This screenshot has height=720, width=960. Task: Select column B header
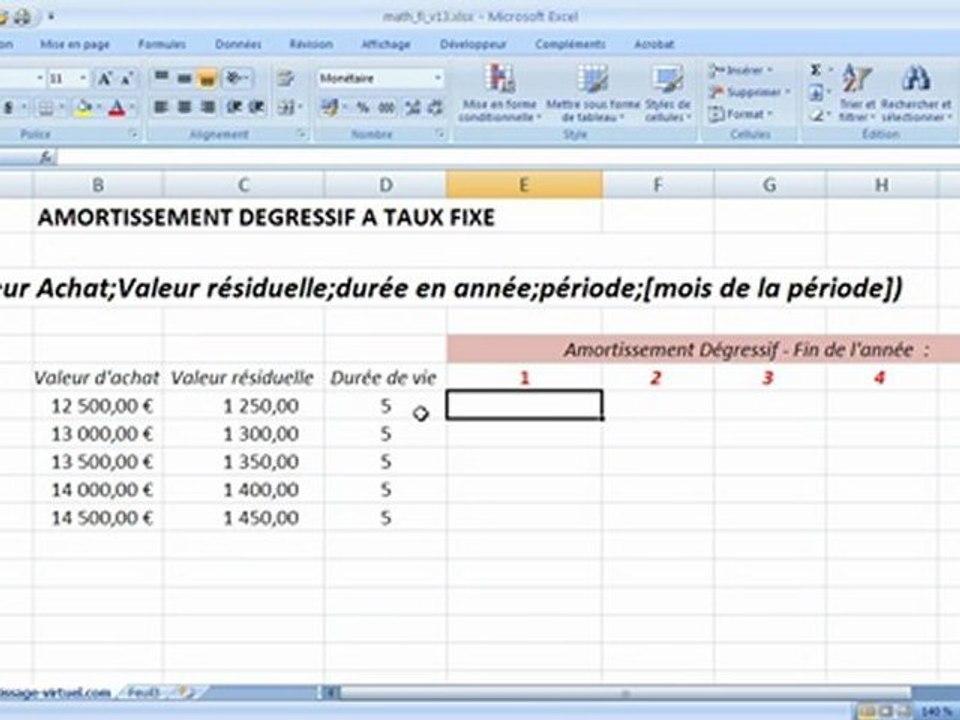click(x=98, y=185)
